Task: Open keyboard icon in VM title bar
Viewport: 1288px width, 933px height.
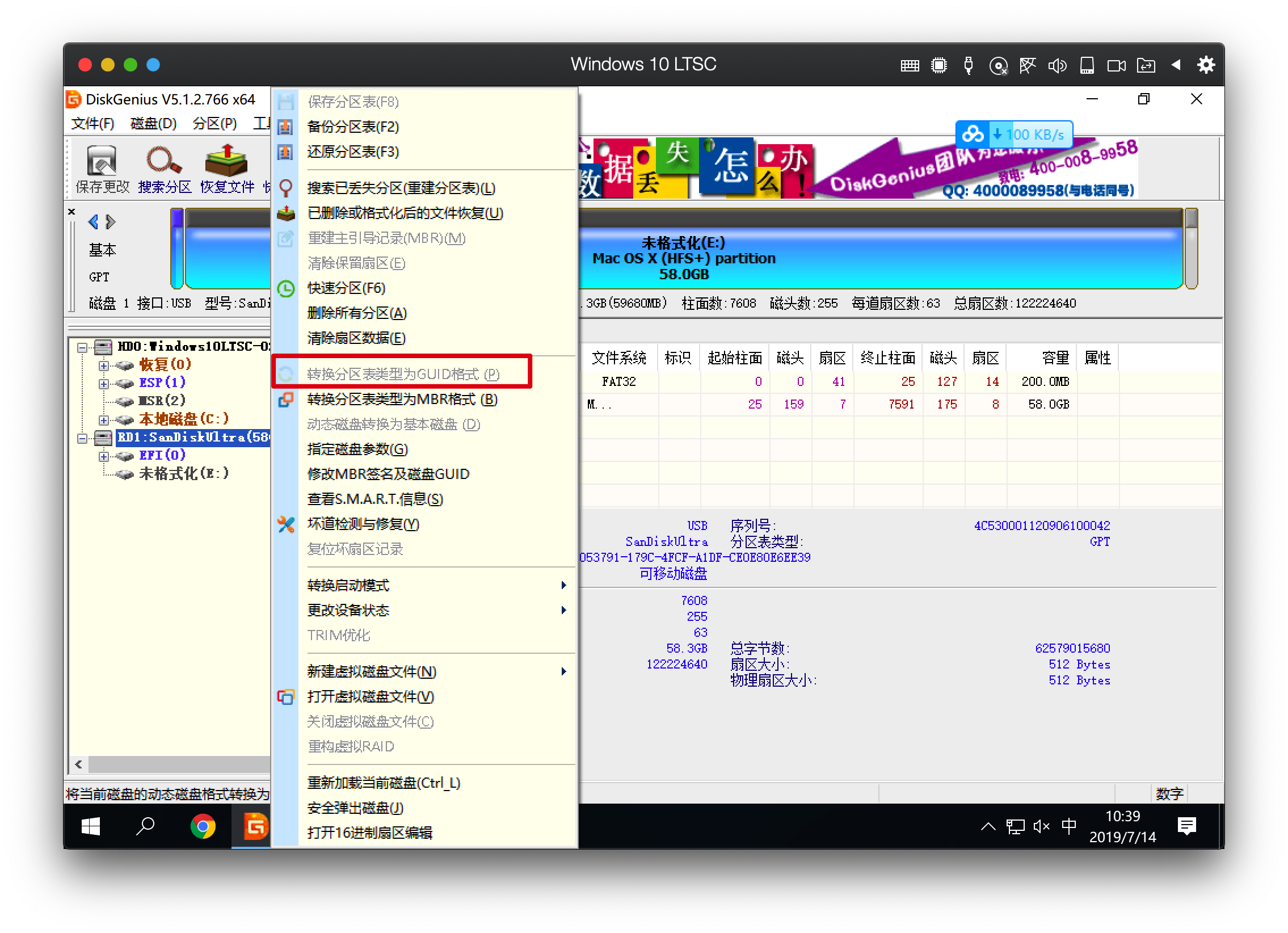Action: [909, 65]
